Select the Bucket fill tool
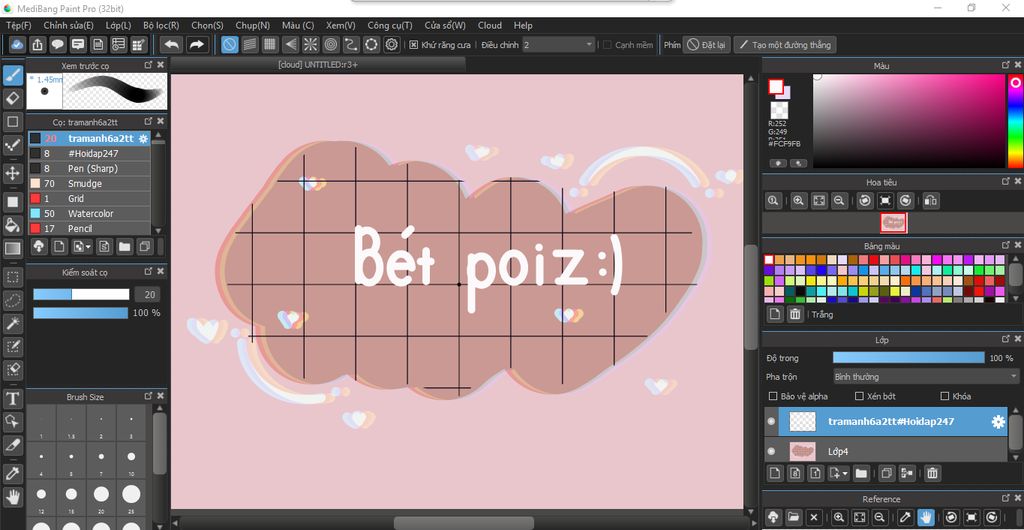The image size is (1024, 530). tap(12, 225)
